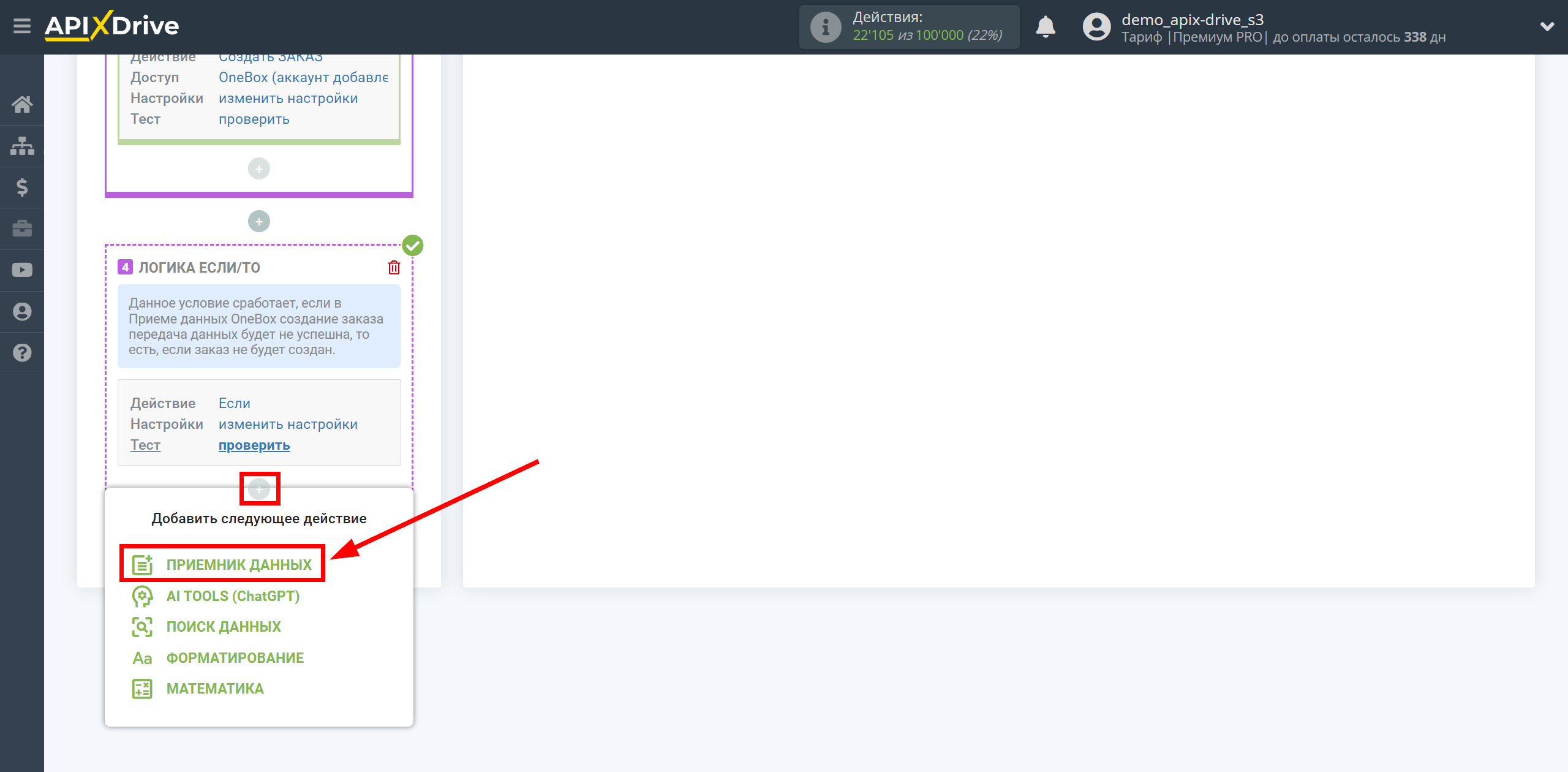This screenshot has height=772, width=1568.
Task: Click проверить link in ЛОГИКА ЕСЛИ/ТО block
Action: pyautogui.click(x=253, y=444)
